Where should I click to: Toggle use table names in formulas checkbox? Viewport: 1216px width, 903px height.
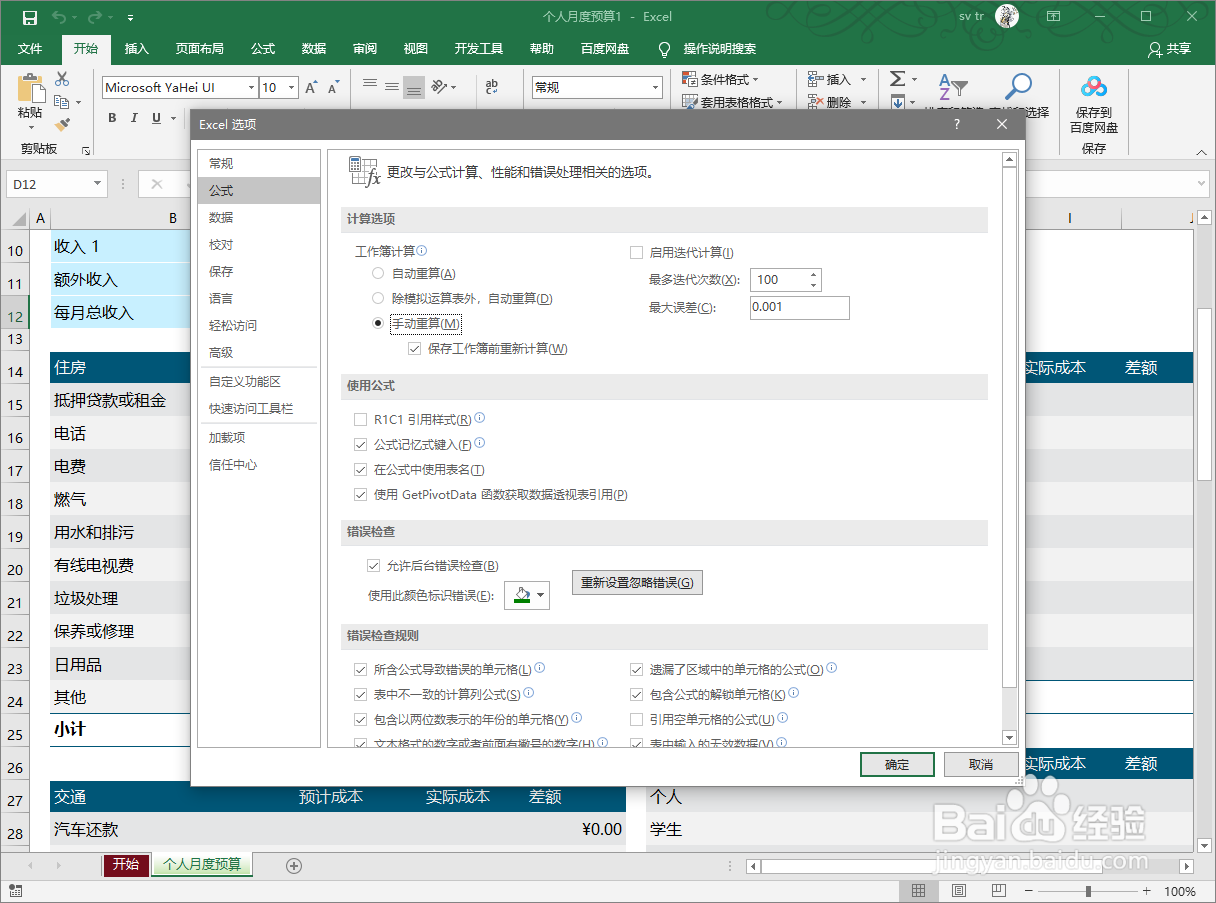(x=361, y=470)
